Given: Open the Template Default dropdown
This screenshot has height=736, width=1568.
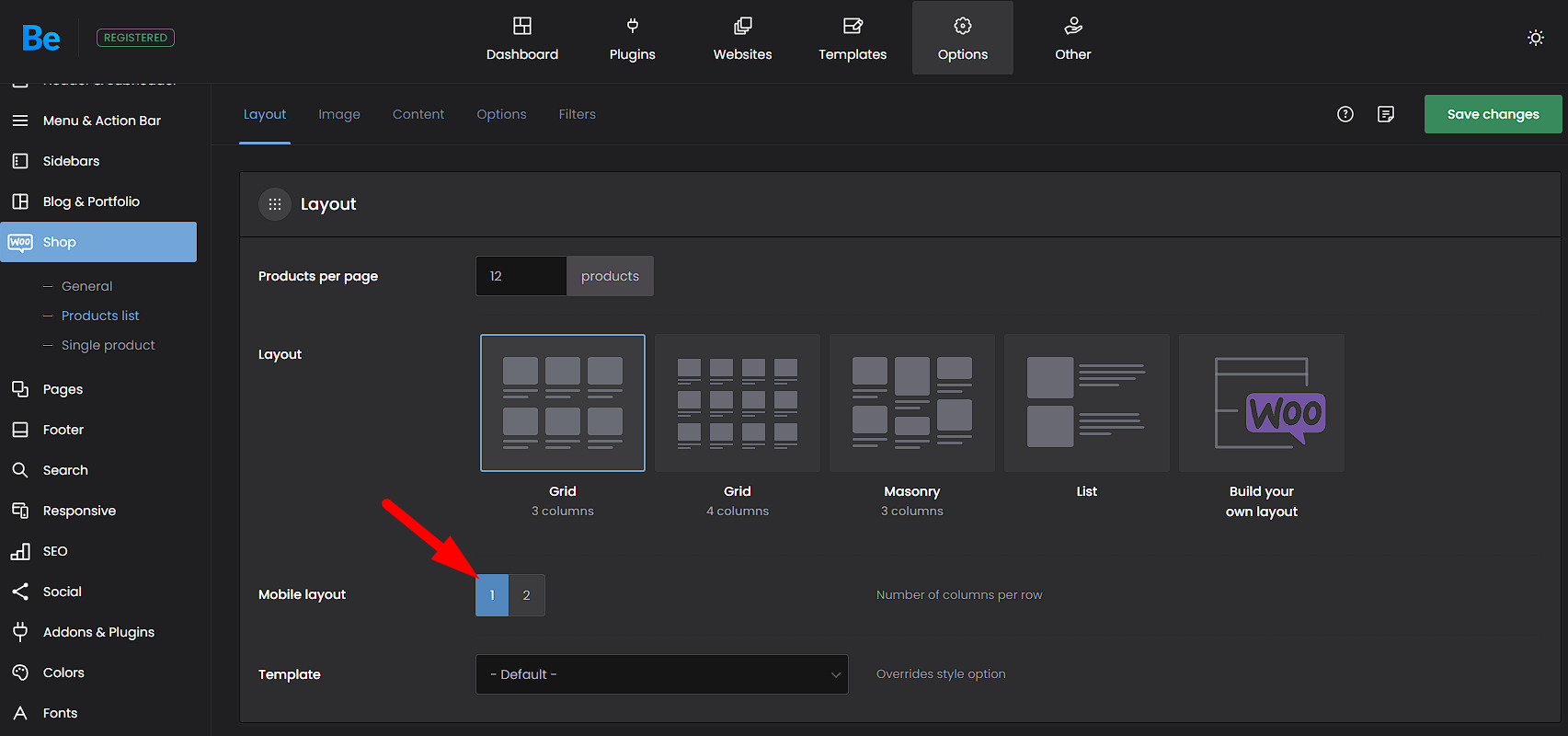Looking at the screenshot, I should point(662,674).
